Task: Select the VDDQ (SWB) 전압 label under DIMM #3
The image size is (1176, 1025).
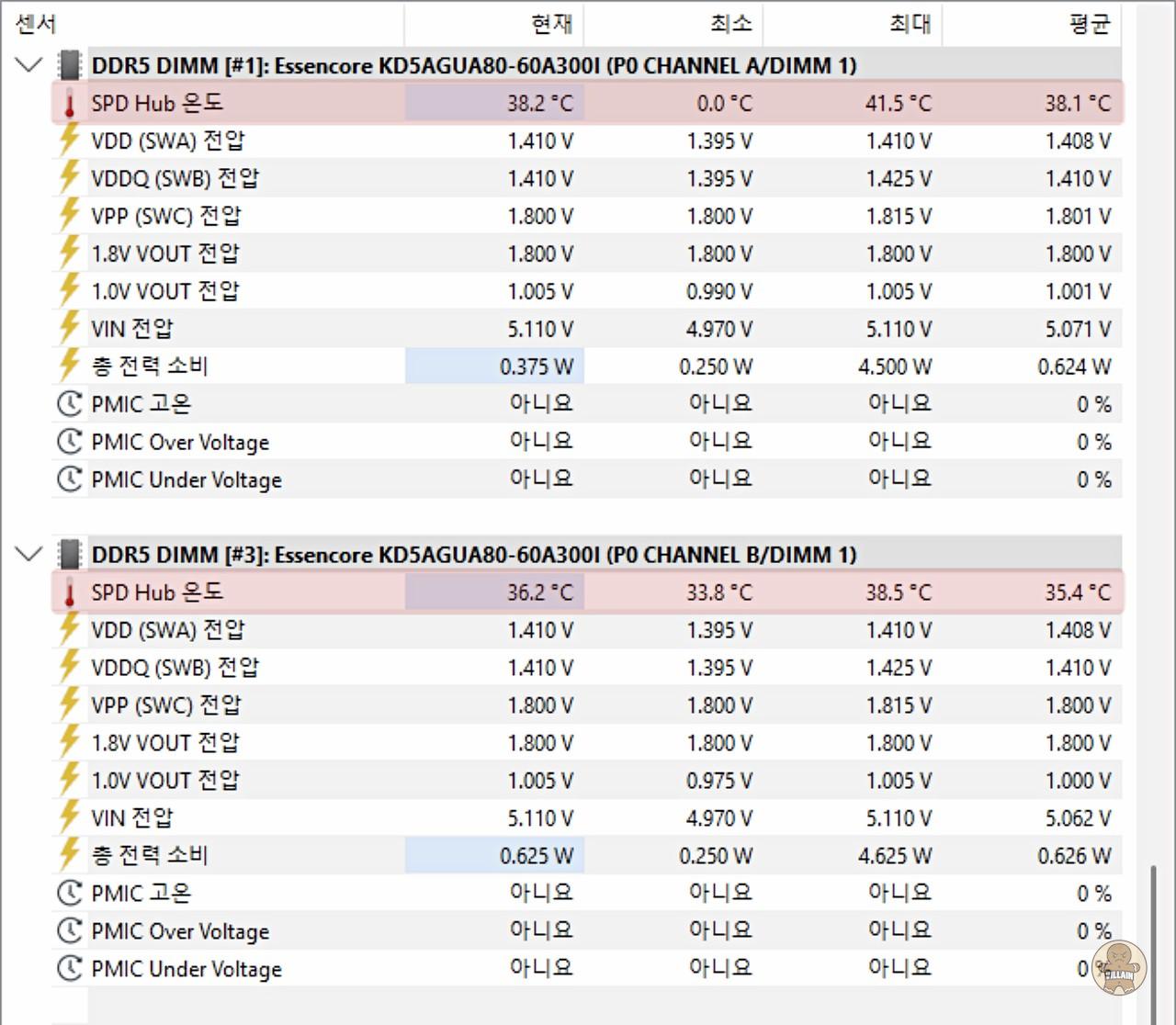Action: tap(175, 668)
